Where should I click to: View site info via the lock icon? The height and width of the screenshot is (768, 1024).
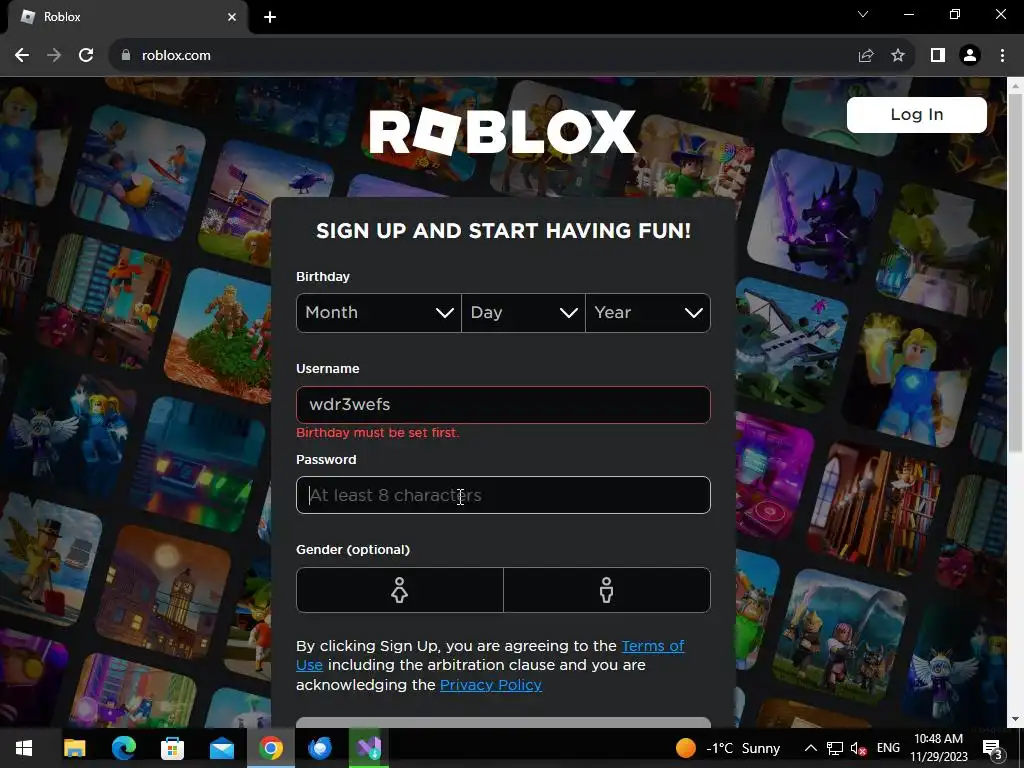pyautogui.click(x=126, y=56)
